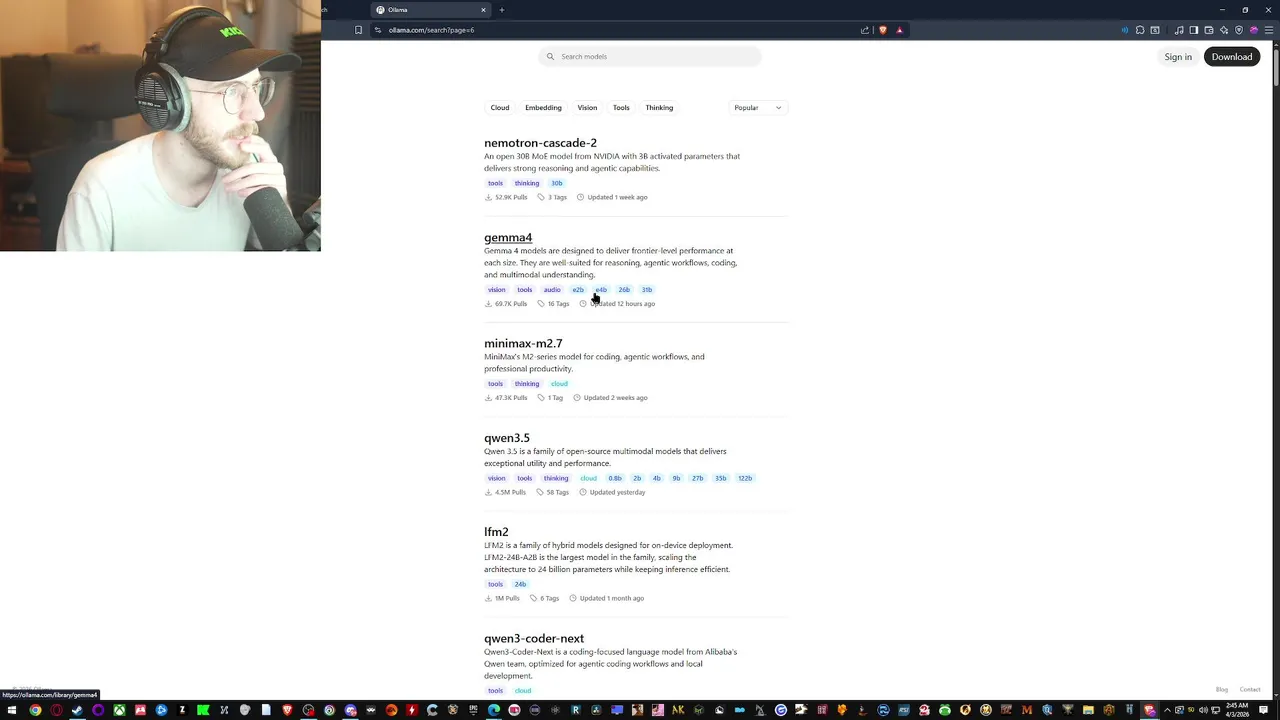This screenshot has width=1280, height=720.
Task: Click the Ollama site-info icon in the address bar
Action: (x=378, y=30)
